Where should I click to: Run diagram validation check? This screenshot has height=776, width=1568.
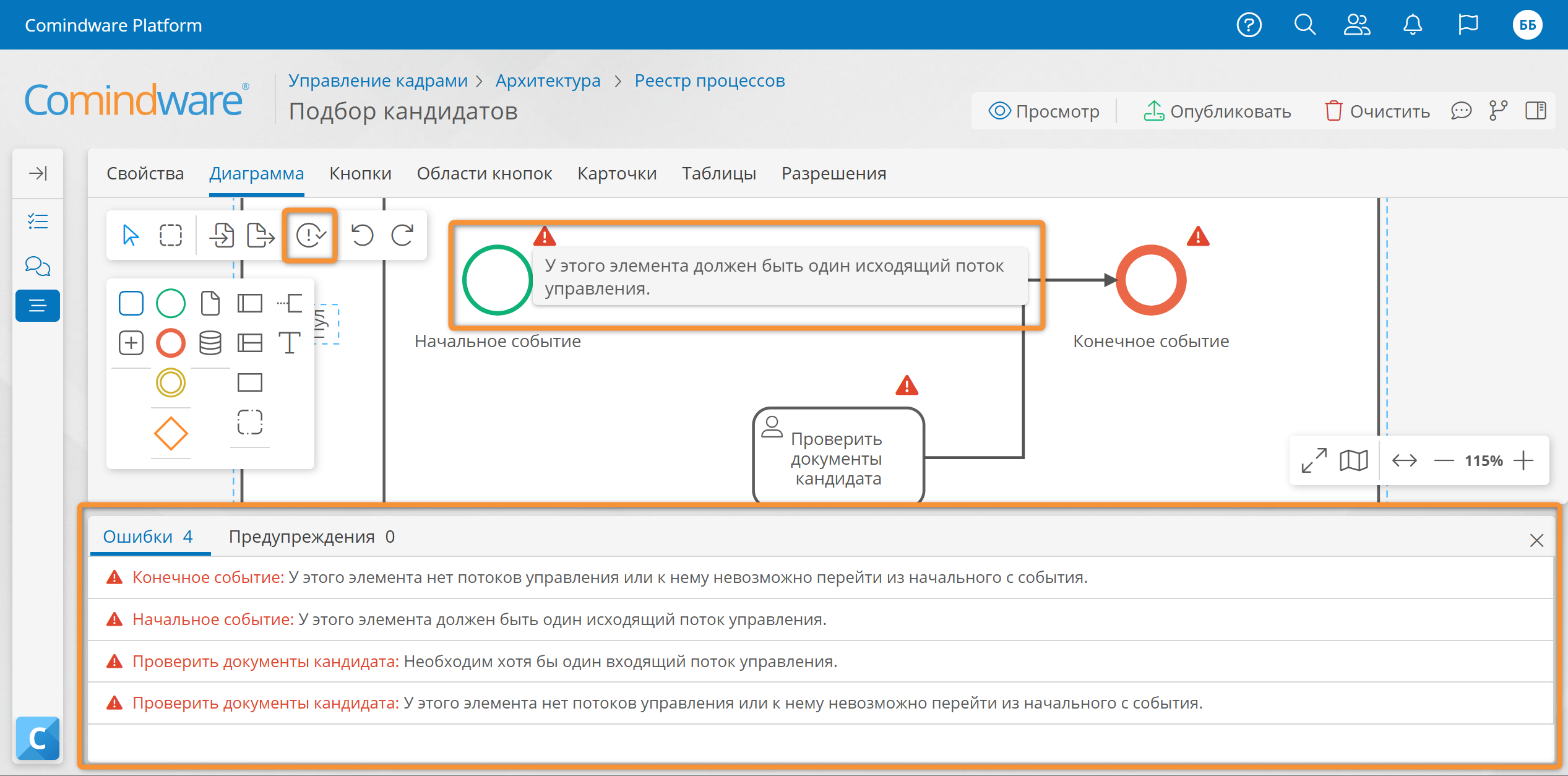310,235
